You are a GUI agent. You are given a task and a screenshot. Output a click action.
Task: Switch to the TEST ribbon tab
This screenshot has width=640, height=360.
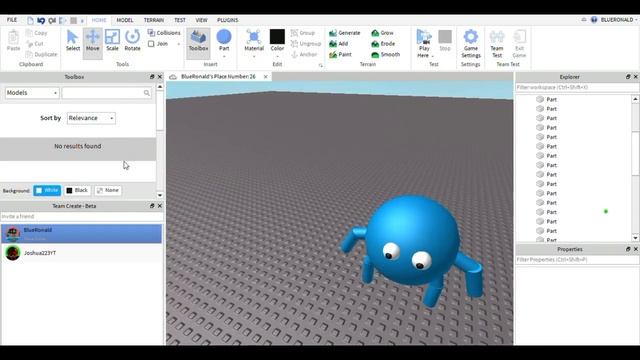click(x=180, y=20)
